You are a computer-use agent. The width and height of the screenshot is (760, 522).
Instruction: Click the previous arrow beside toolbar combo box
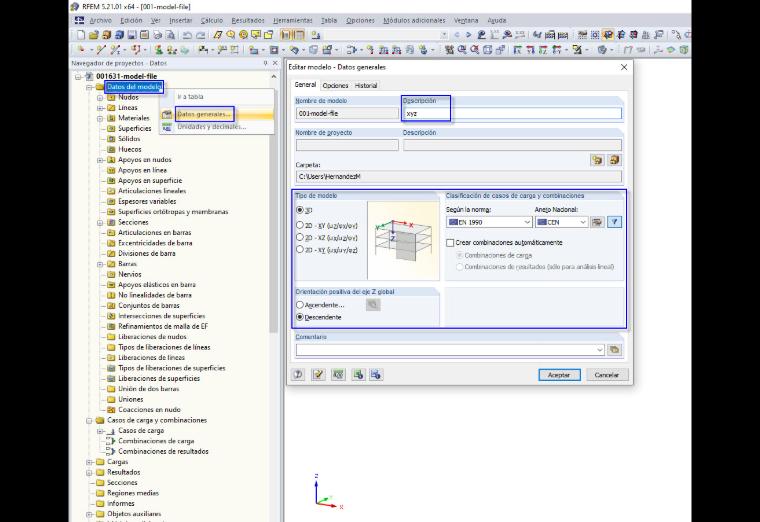click(x=457, y=35)
